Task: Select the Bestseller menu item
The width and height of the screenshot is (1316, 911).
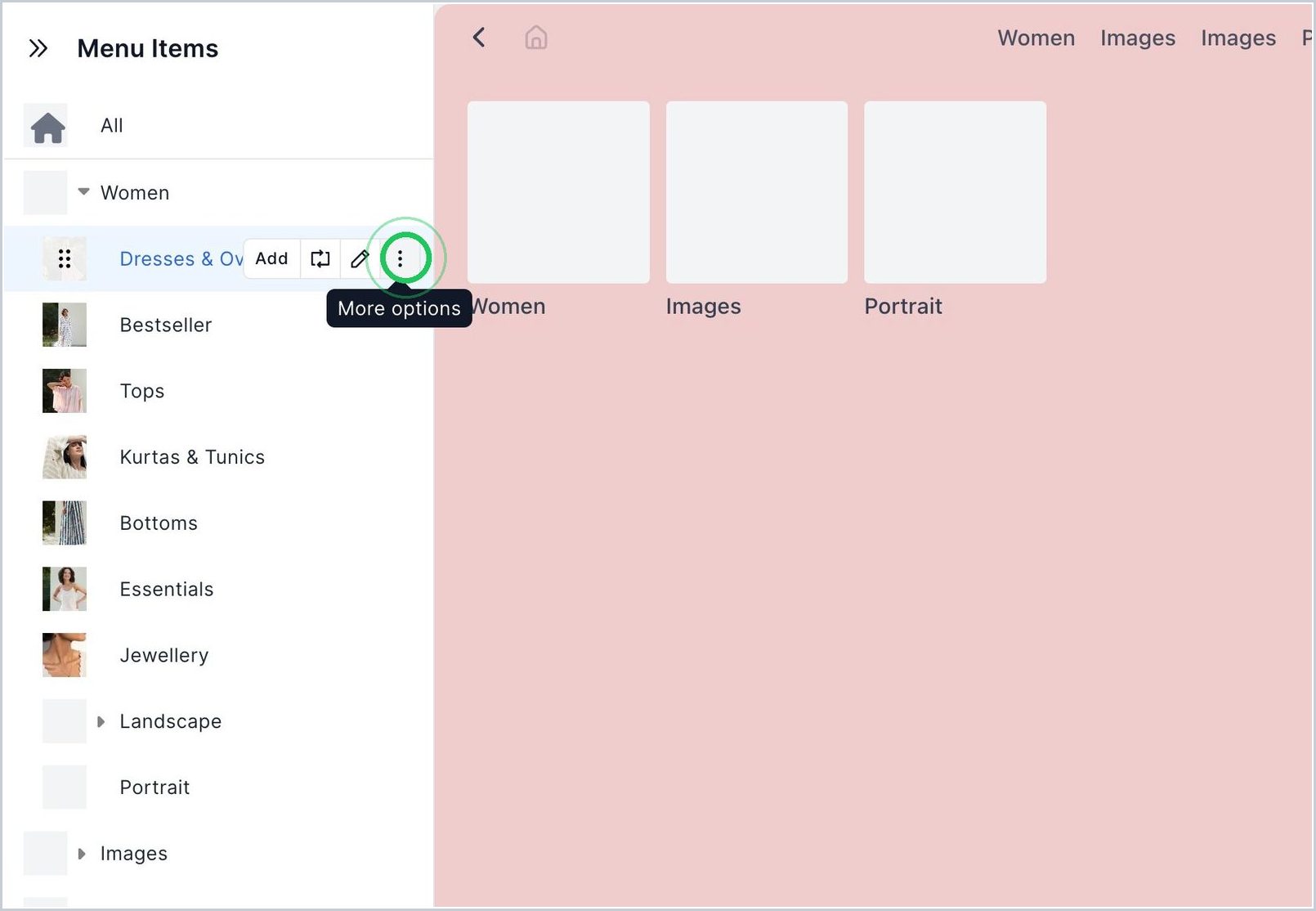Action: coord(218,325)
